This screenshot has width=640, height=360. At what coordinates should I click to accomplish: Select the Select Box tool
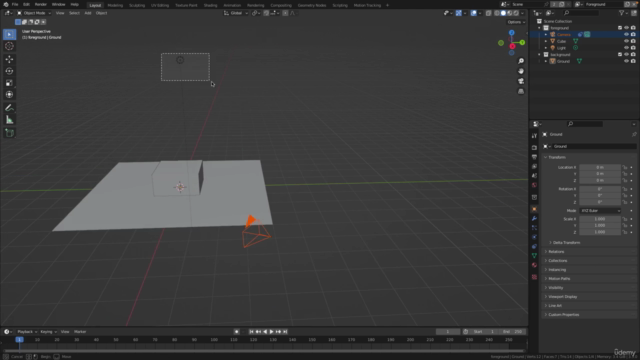pyautogui.click(x=9, y=34)
